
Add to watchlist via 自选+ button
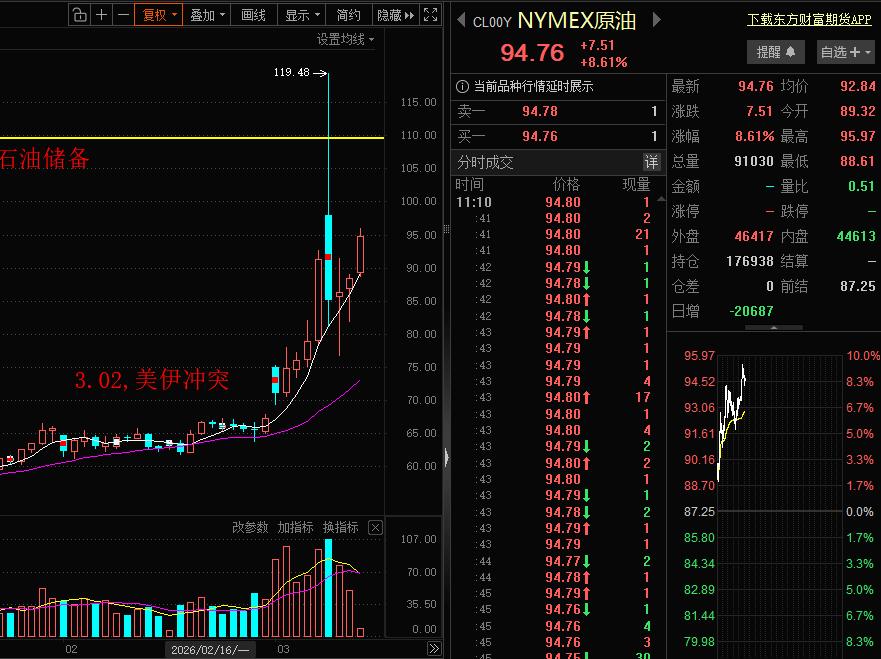pos(845,52)
